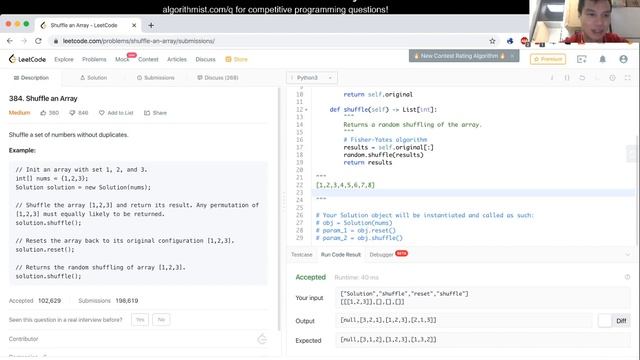
Task: Open Problems in navigation
Action: [x=94, y=59]
